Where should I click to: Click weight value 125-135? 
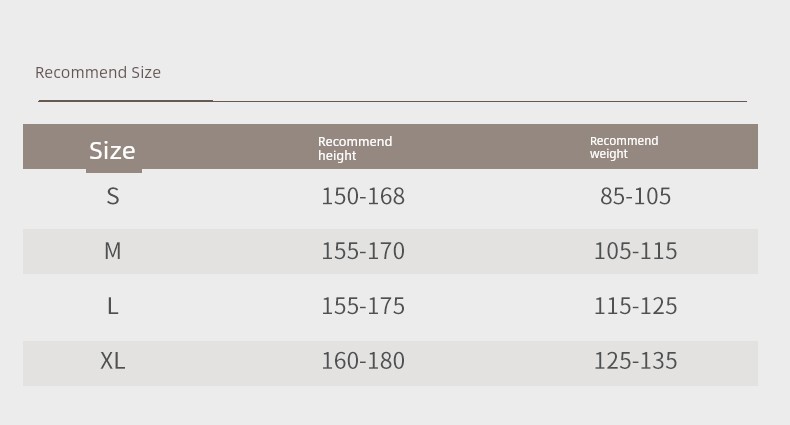[x=635, y=361]
